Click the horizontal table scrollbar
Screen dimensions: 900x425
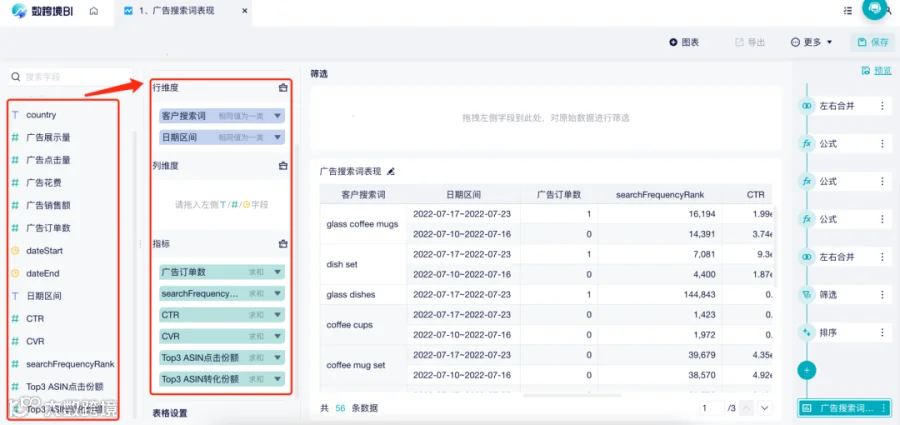point(572,395)
